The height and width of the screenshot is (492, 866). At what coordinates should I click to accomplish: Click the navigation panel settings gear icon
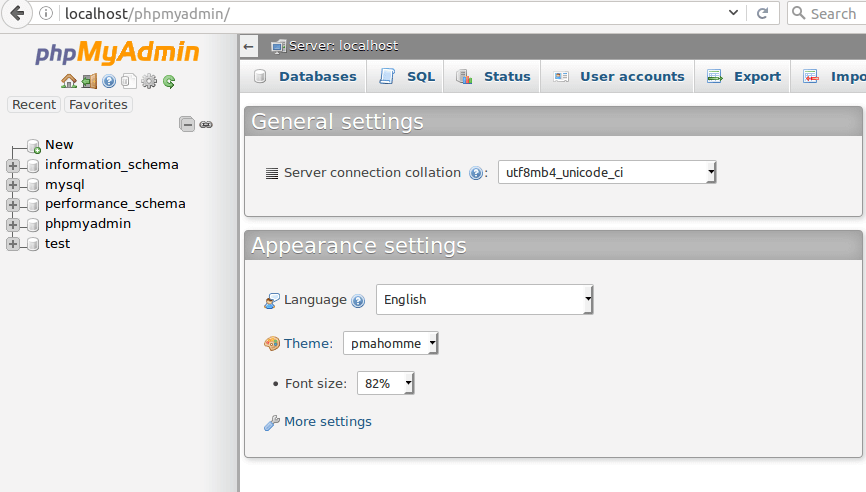(149, 82)
